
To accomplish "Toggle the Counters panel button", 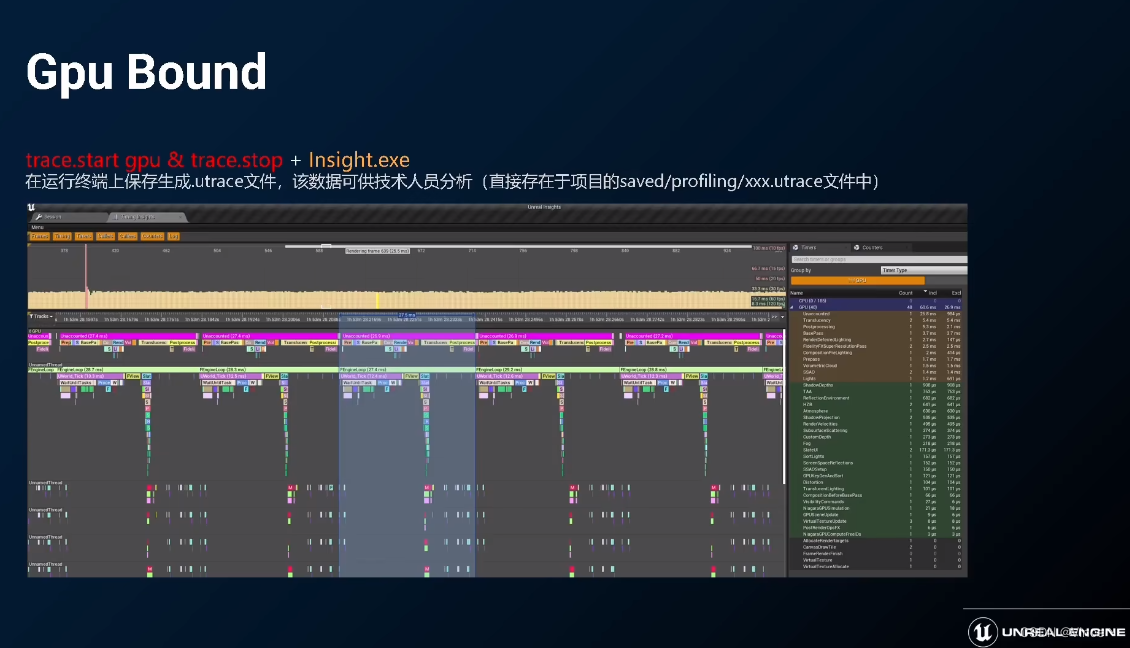I will [153, 236].
